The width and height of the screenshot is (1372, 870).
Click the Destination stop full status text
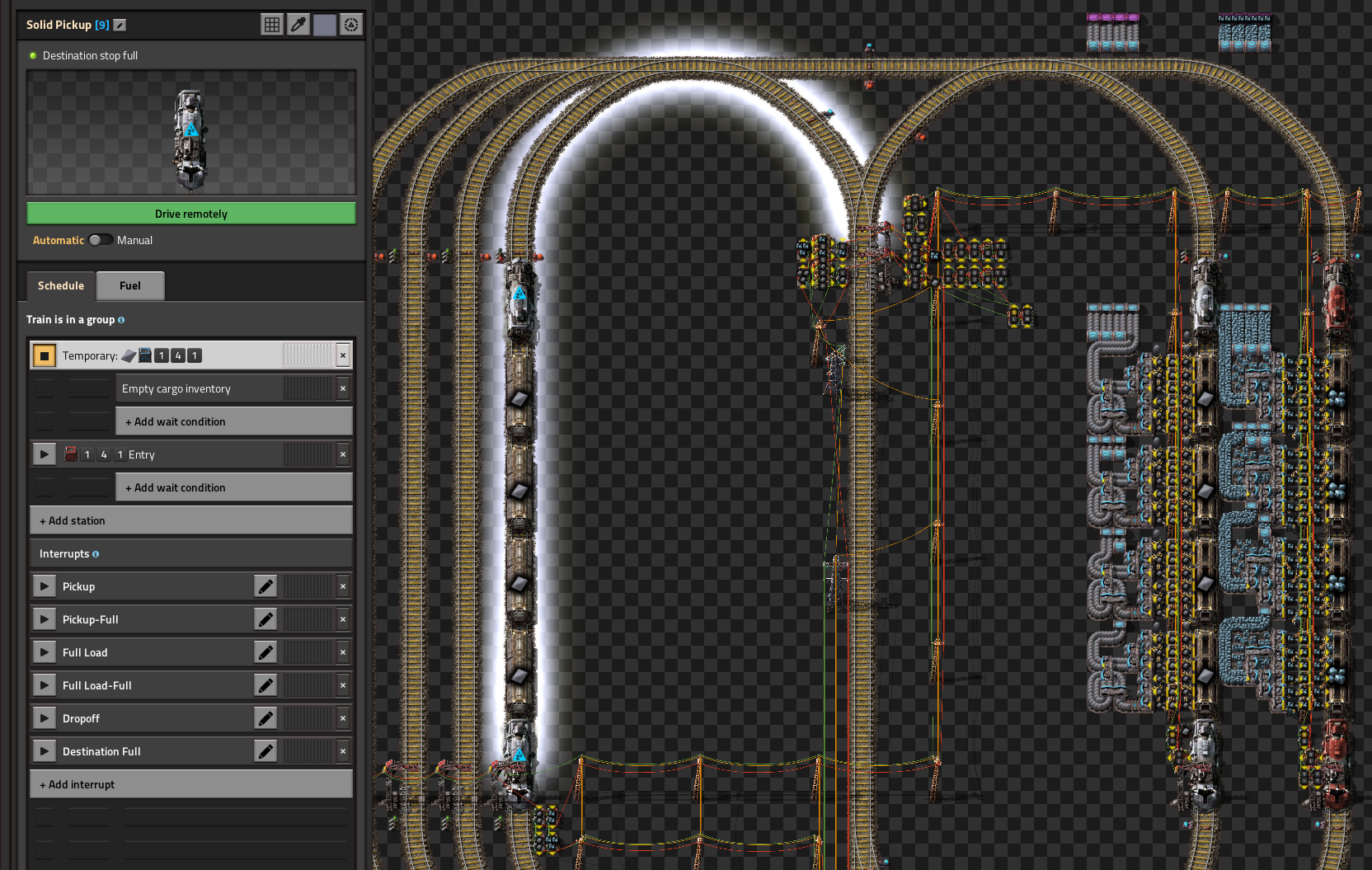pos(90,56)
